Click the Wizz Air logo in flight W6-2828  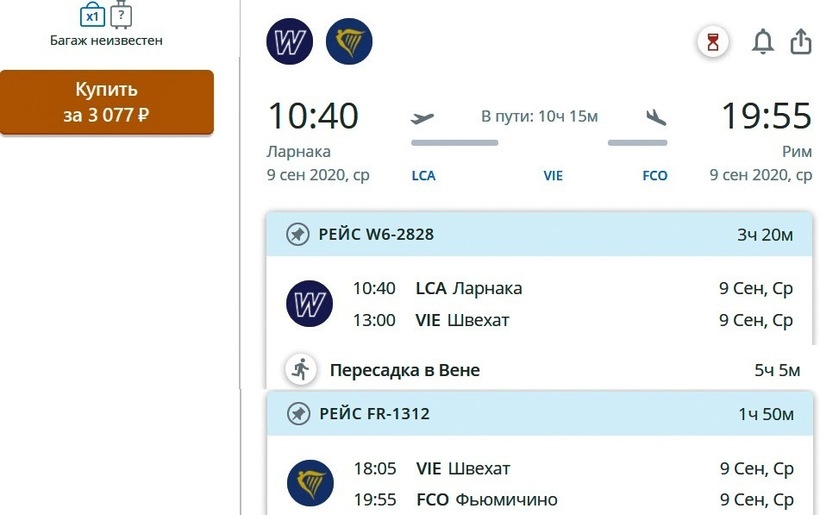pos(309,304)
